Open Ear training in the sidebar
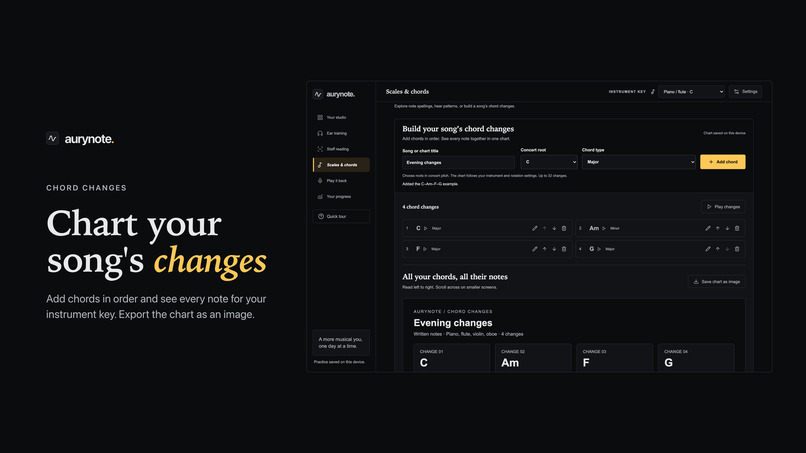 (341, 133)
